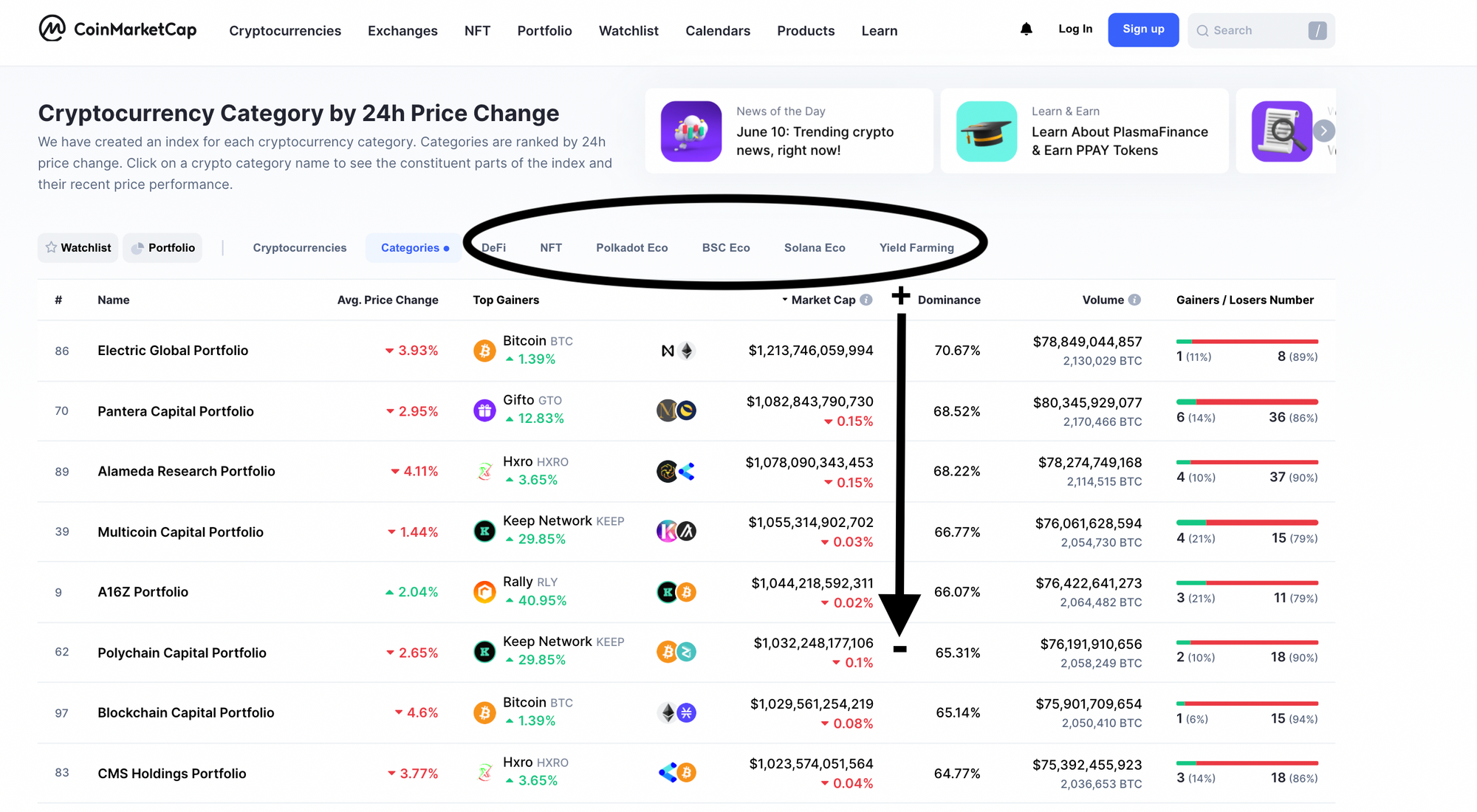Toggle the Watchlist star filter
1477x812 pixels.
(78, 248)
